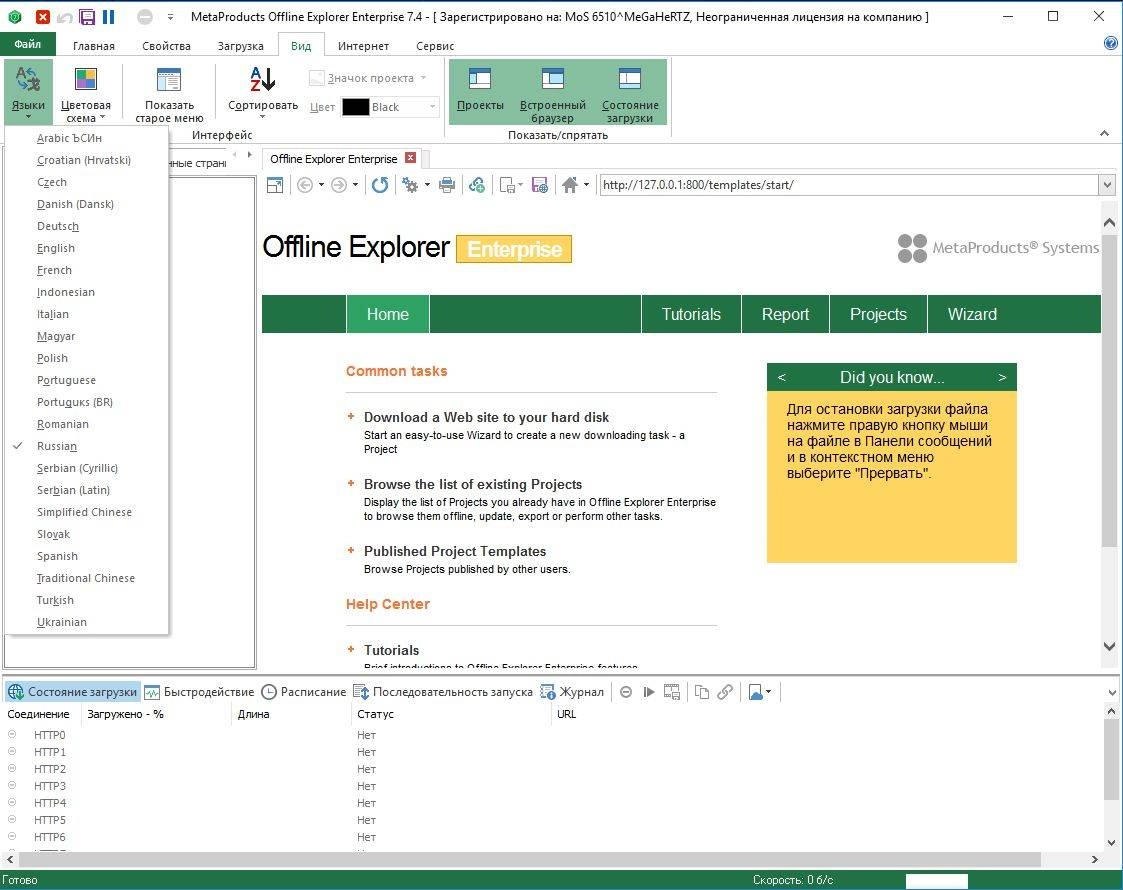Click Download a Web site to your hard disk
Screen dimensions: 1123x890
click(x=486, y=417)
